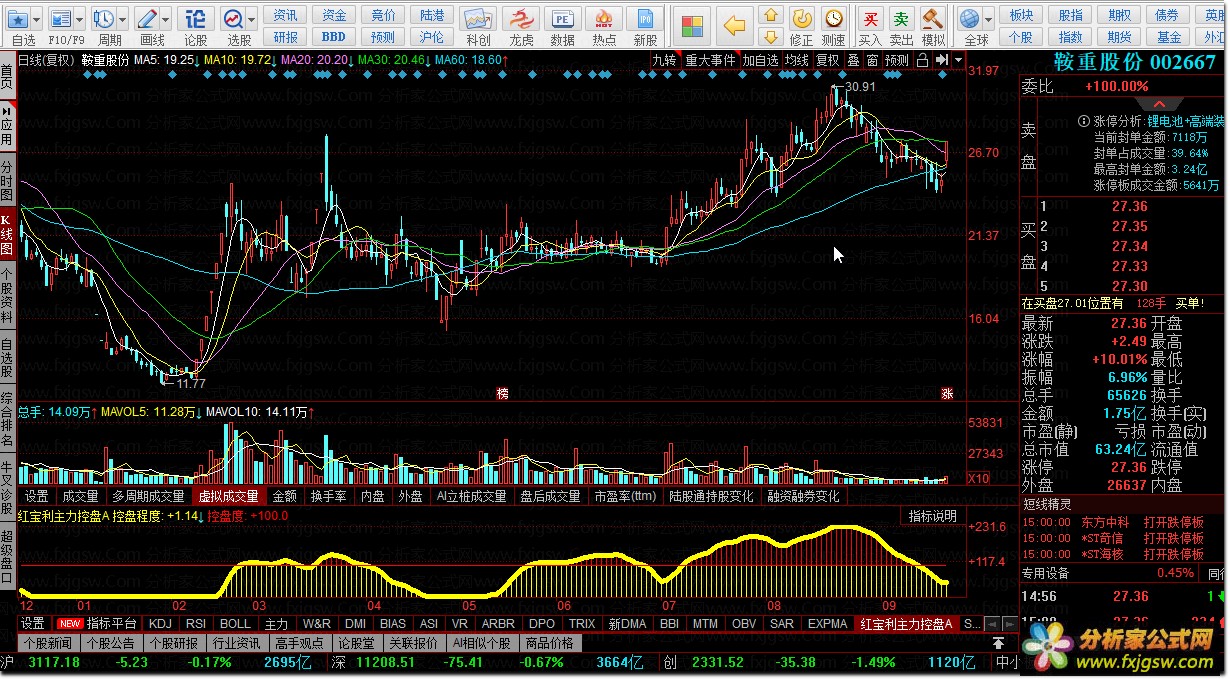1230x679 pixels.
Task: Open the 数据 PE data icon
Action: click(563, 18)
